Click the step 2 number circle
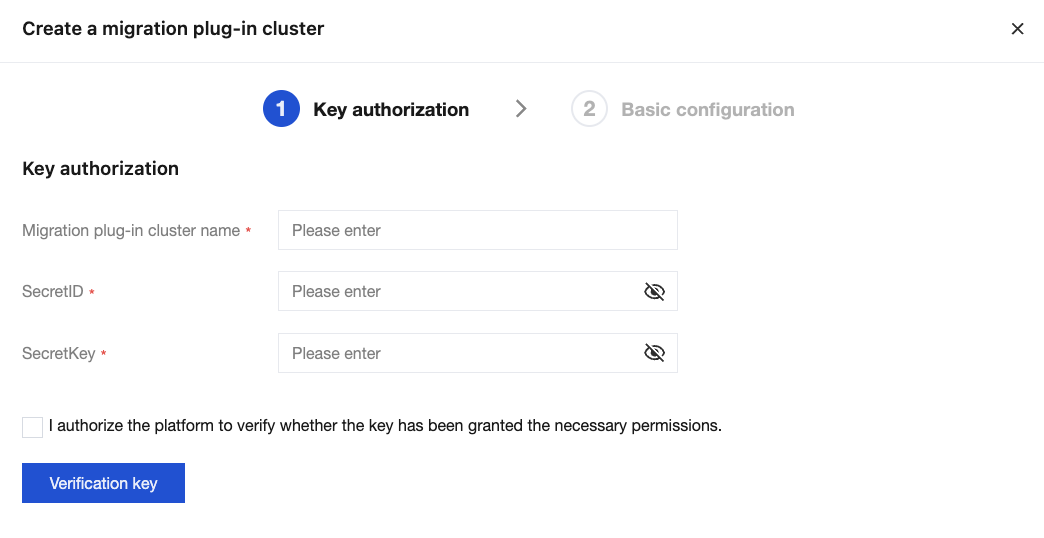The width and height of the screenshot is (1044, 538). coord(589,109)
